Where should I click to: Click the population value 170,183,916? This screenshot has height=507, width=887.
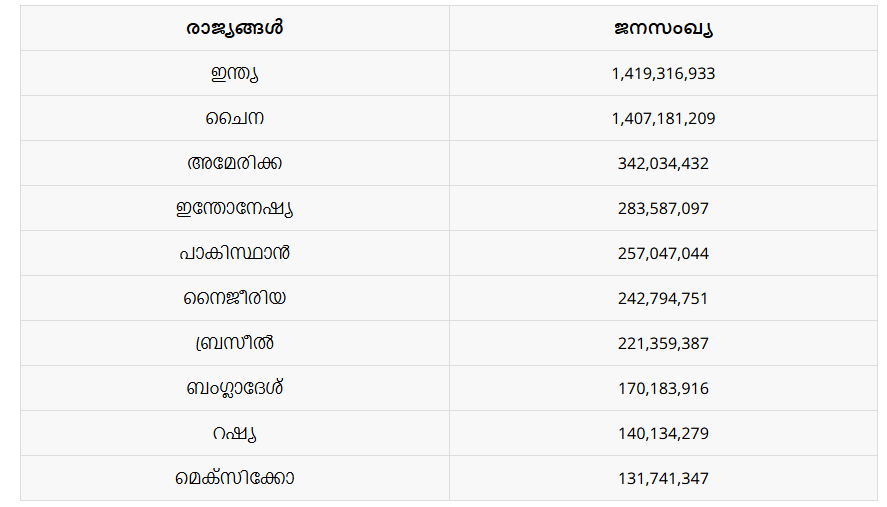point(663,388)
